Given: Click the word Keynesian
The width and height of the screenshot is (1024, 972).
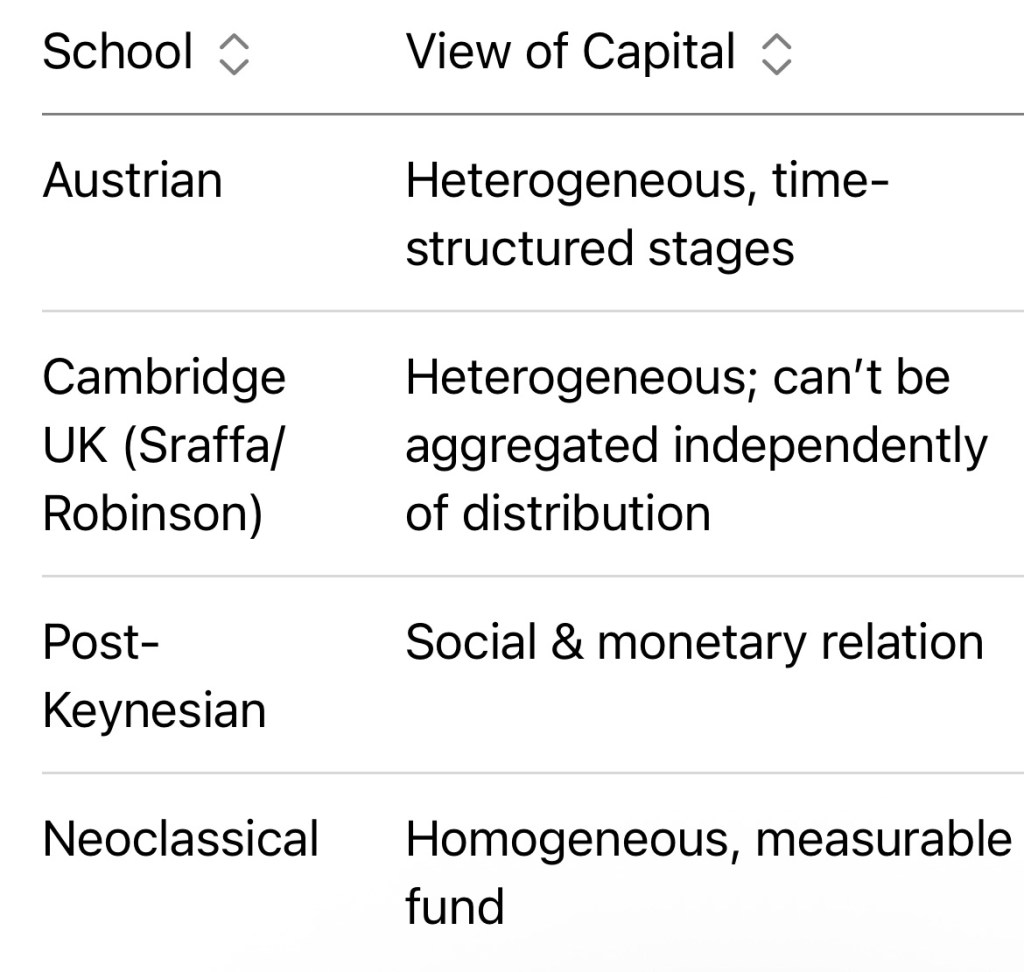Looking at the screenshot, I should click(154, 710).
